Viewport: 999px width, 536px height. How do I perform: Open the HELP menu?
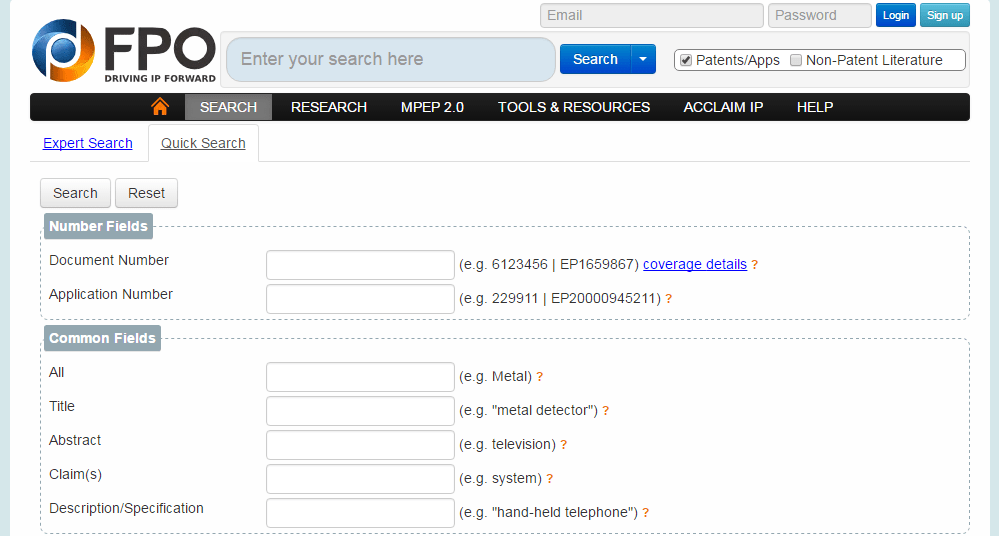click(x=815, y=107)
